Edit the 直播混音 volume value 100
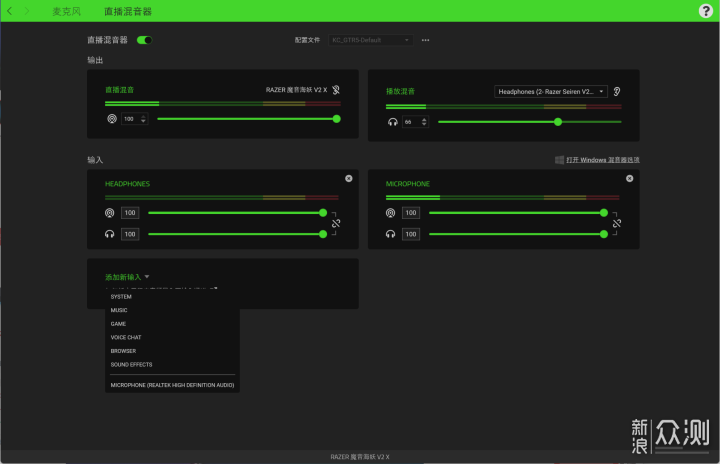Screen dimensions: 720x464 coord(129,119)
